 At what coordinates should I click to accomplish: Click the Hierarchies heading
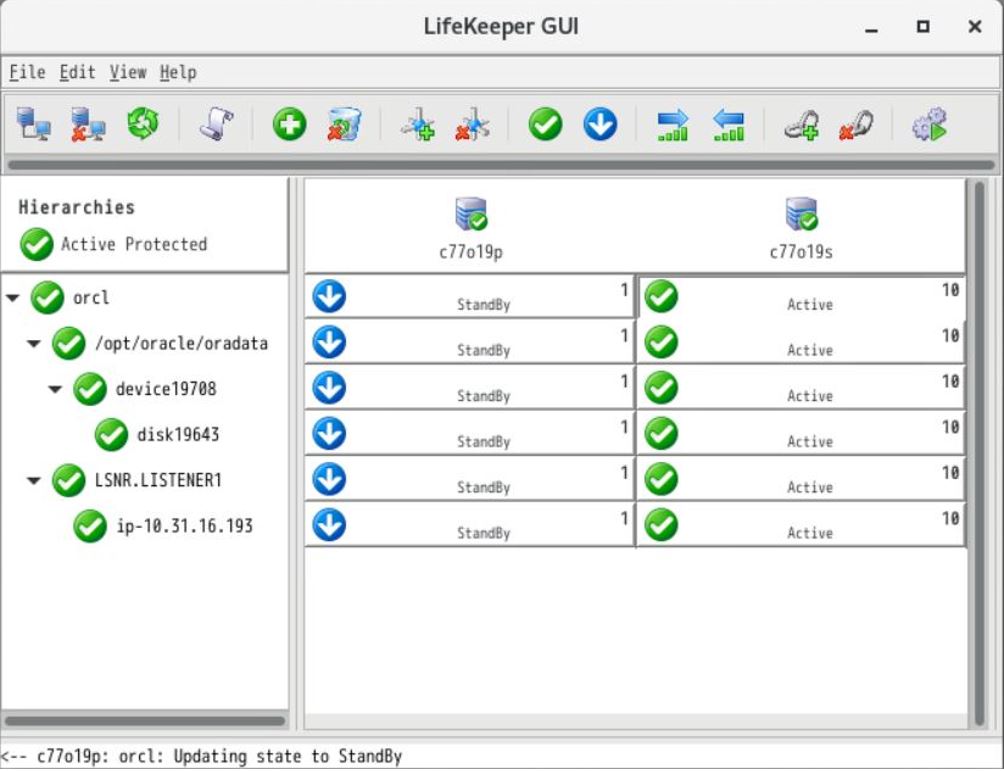pos(77,207)
